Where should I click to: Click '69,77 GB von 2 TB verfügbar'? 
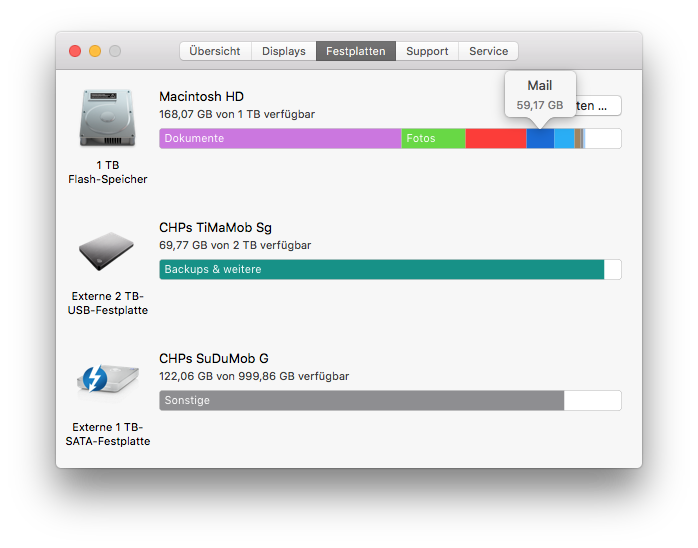tap(235, 245)
